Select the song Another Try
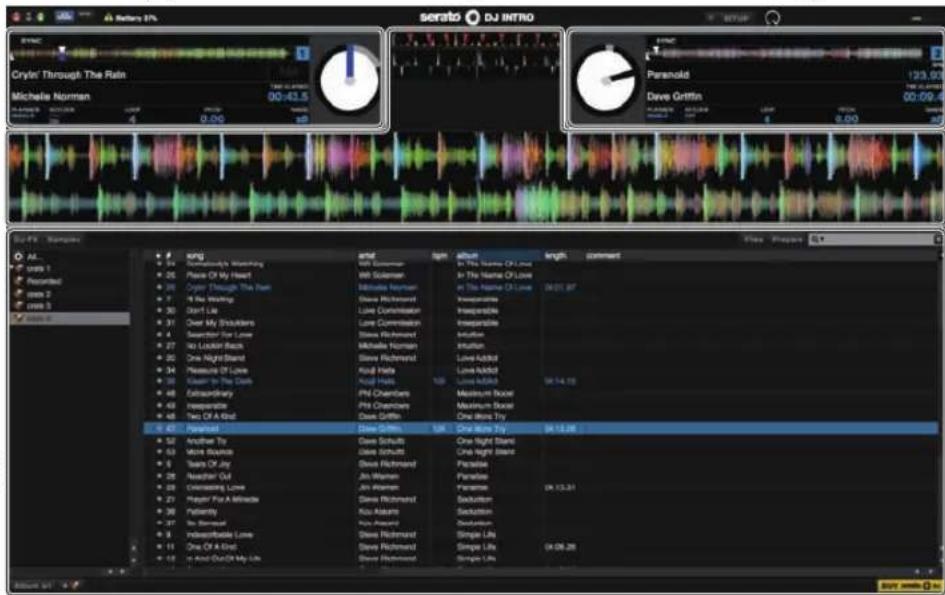This screenshot has width=945, height=595. pos(206,441)
